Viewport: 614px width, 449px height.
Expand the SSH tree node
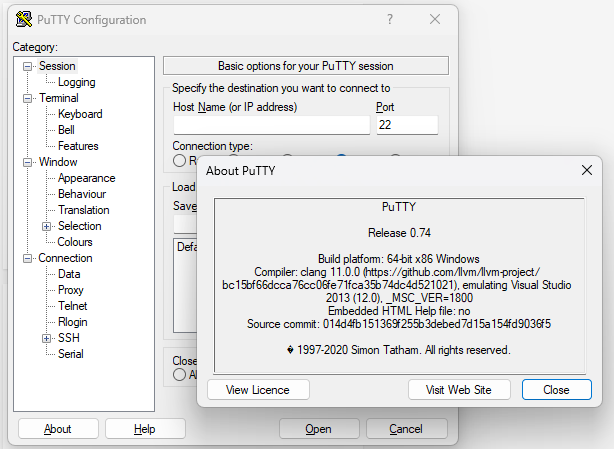(47, 338)
